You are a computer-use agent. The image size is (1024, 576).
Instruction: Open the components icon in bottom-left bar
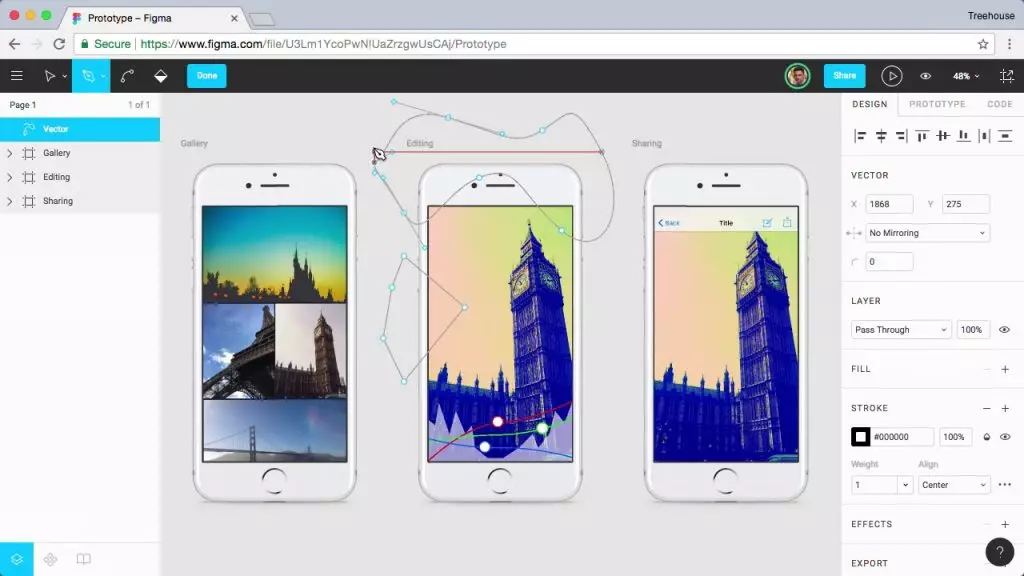[x=50, y=559]
